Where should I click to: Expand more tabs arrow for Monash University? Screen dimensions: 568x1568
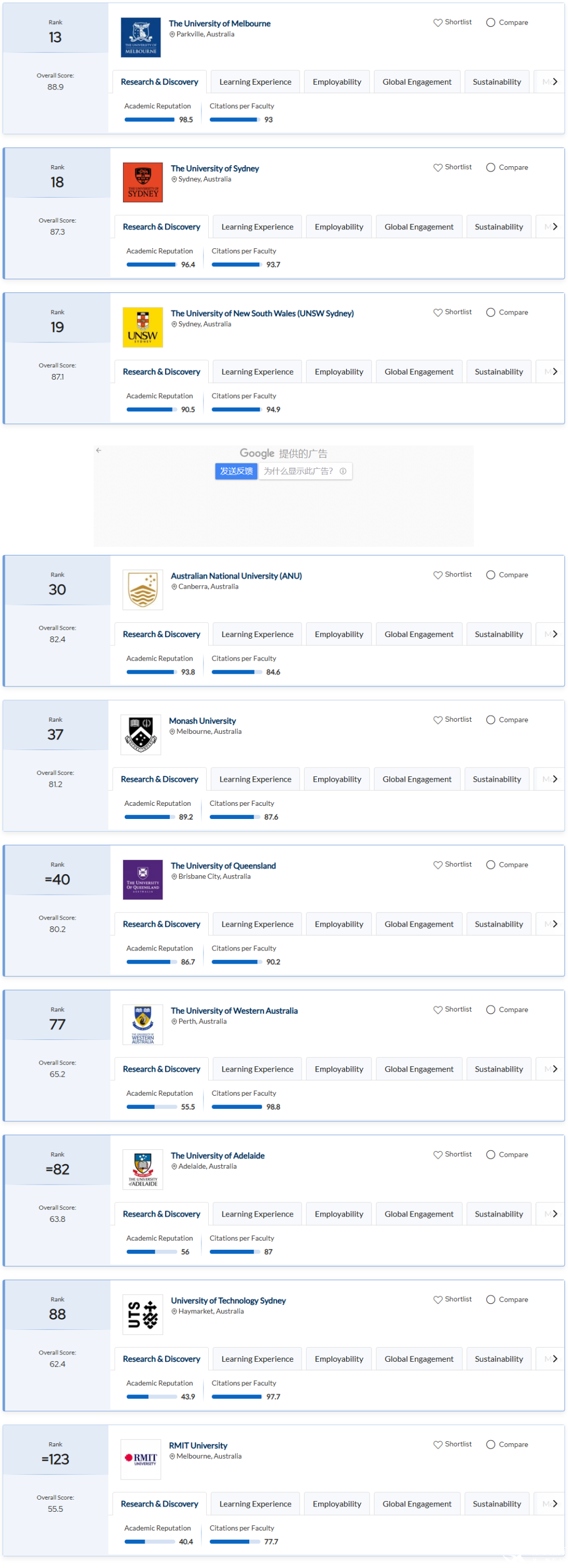555,778
